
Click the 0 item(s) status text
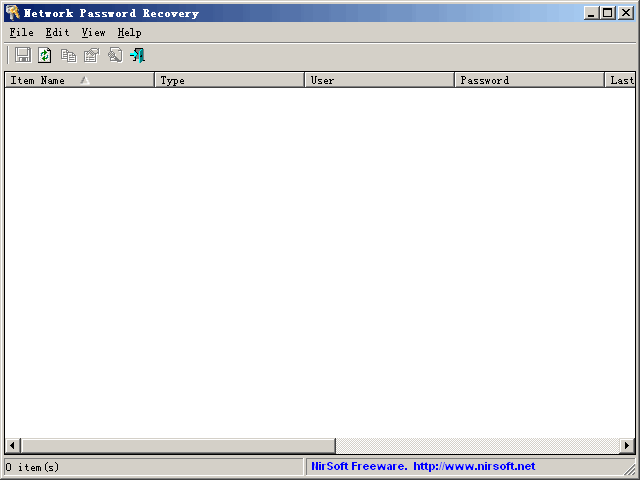32,467
